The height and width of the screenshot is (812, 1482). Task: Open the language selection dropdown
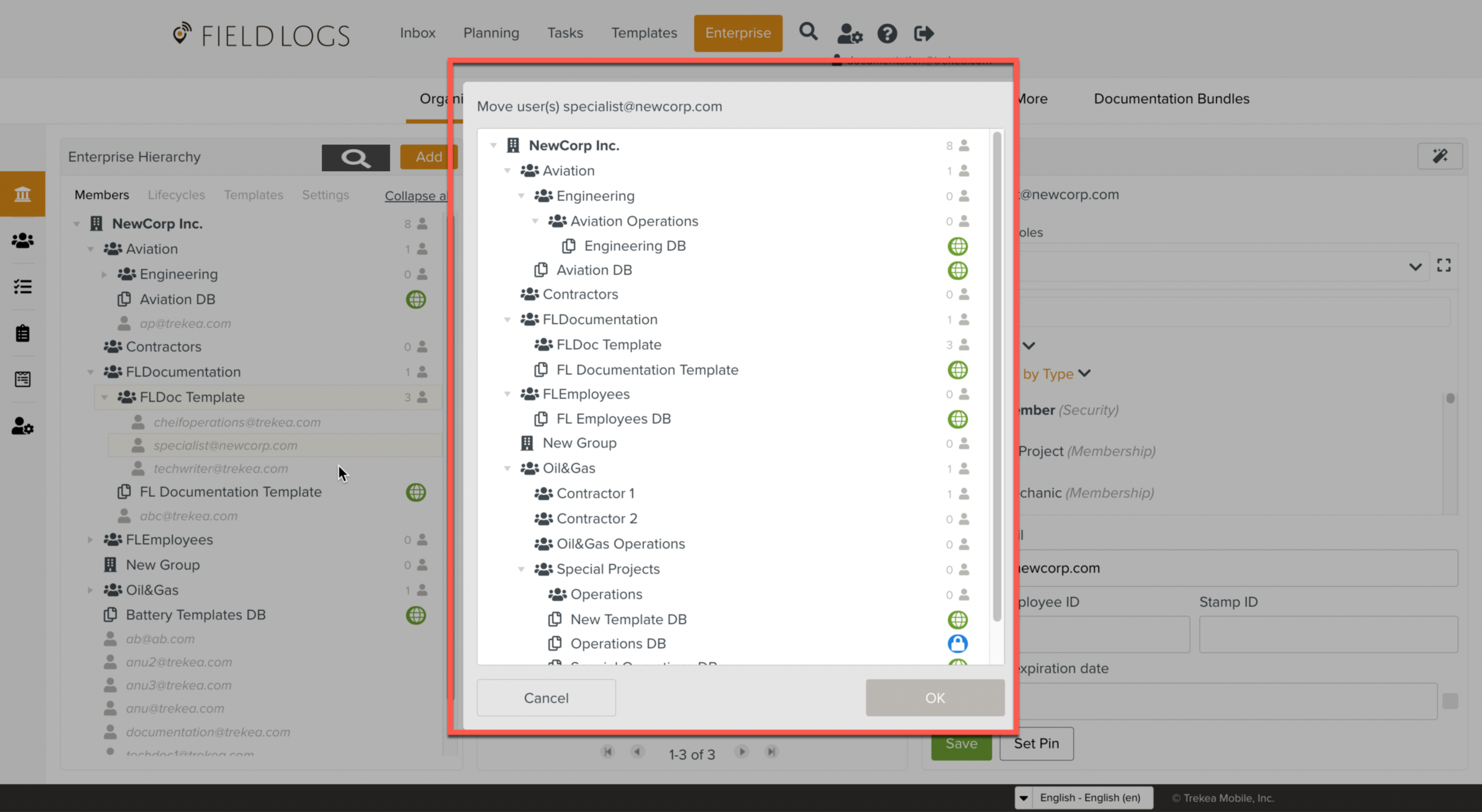(1024, 798)
